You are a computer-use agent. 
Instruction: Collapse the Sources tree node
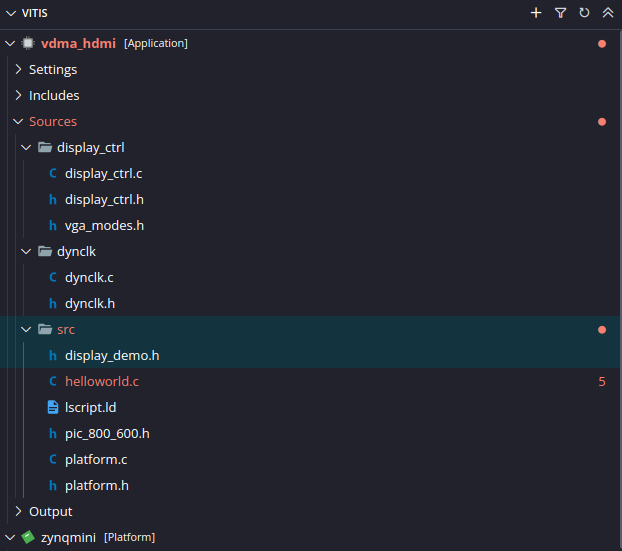18,122
